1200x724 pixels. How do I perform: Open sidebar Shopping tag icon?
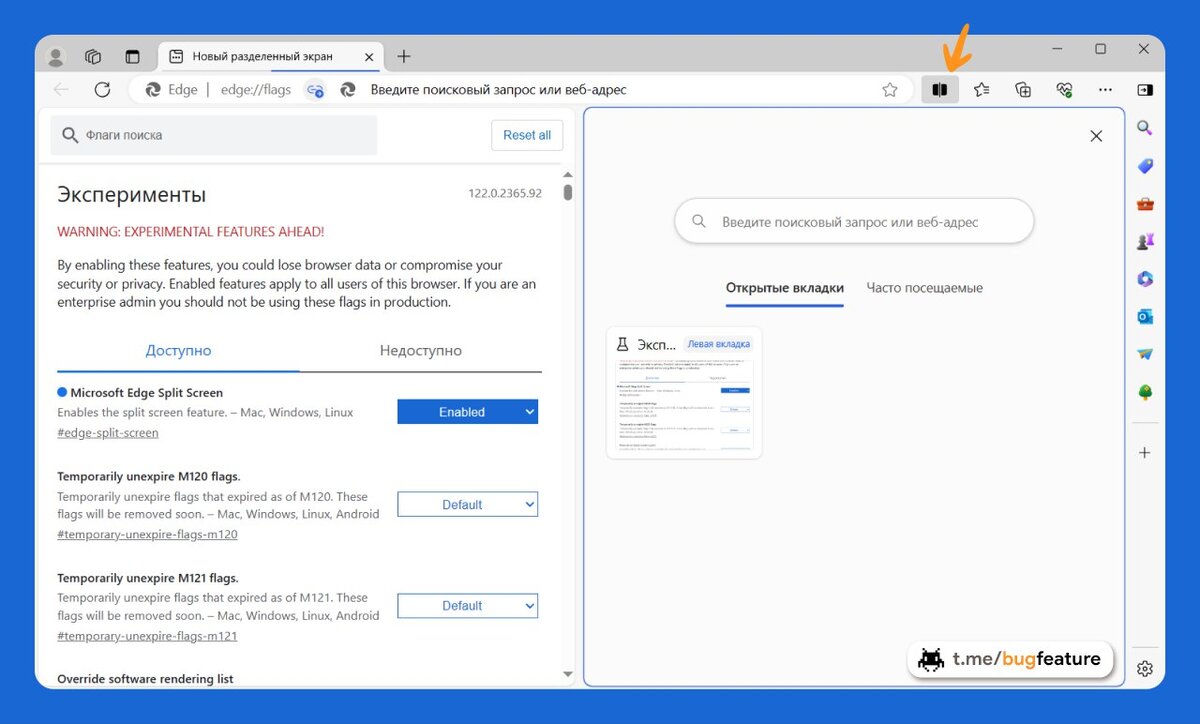click(x=1145, y=166)
